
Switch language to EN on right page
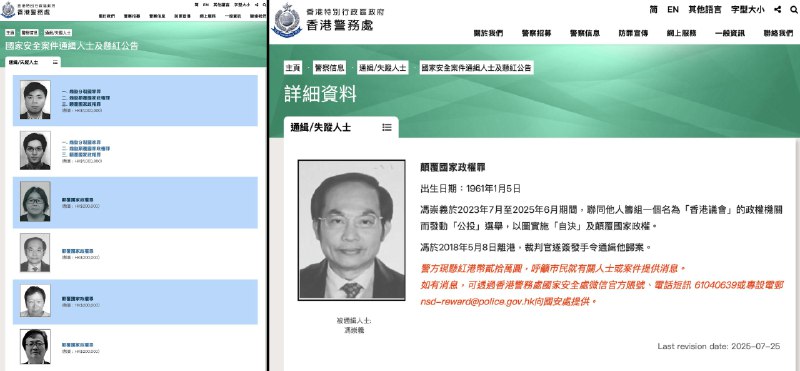click(673, 9)
